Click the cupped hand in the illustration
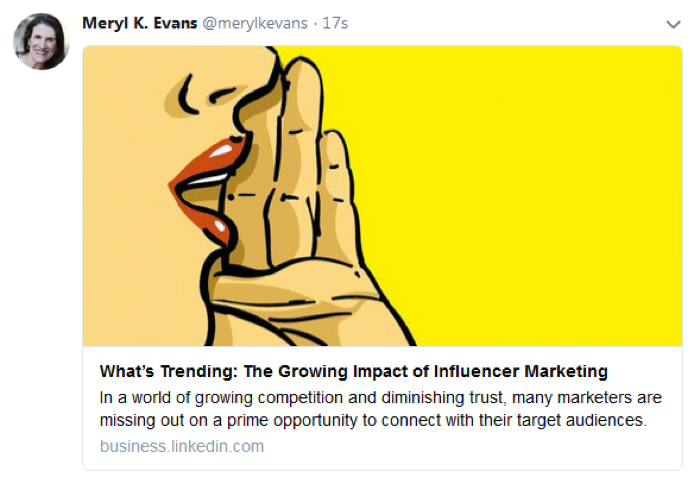 coord(300,200)
